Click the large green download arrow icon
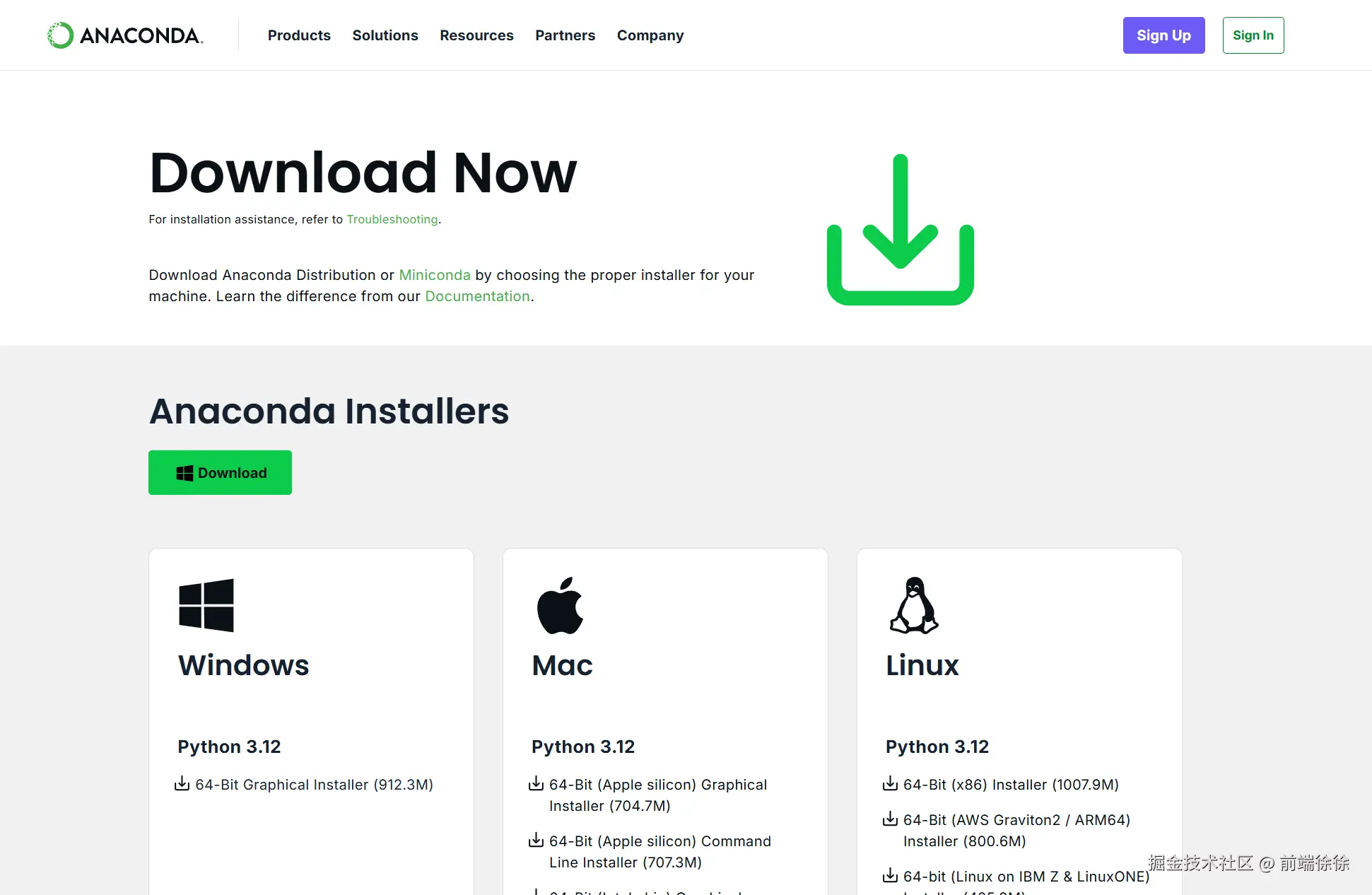The width and height of the screenshot is (1372, 895). pos(900,229)
